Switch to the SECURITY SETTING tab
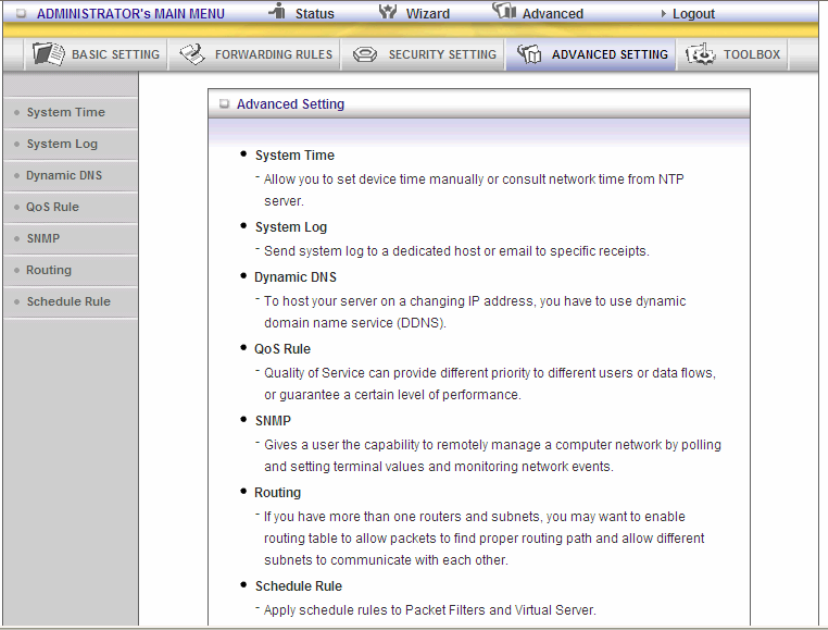This screenshot has width=828, height=630. (x=424, y=54)
